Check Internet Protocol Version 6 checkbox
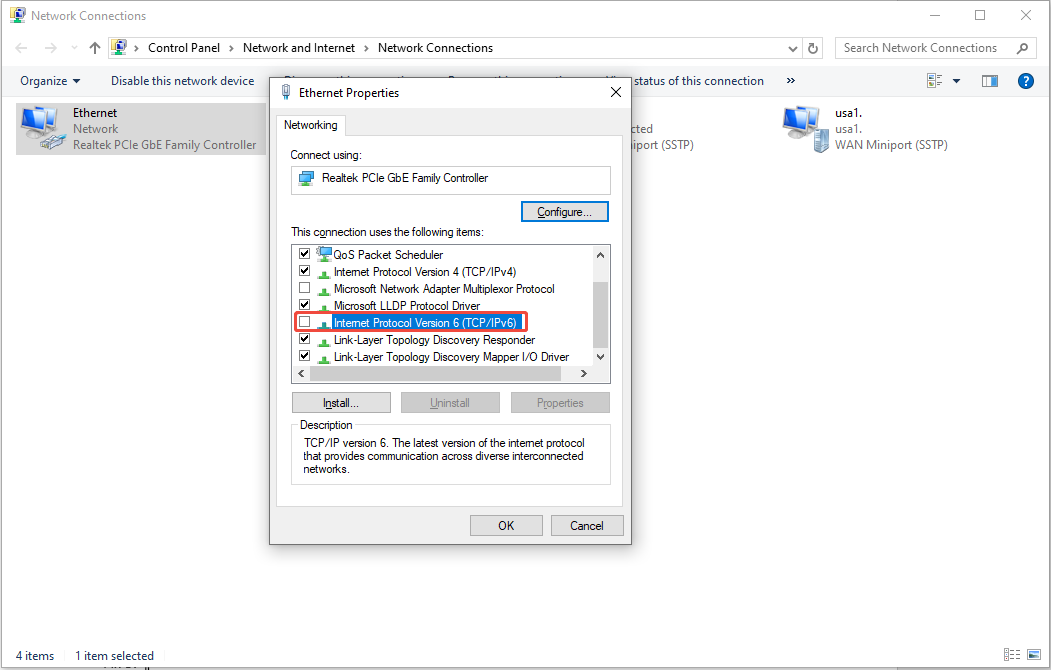This screenshot has width=1051, height=670. [304, 322]
